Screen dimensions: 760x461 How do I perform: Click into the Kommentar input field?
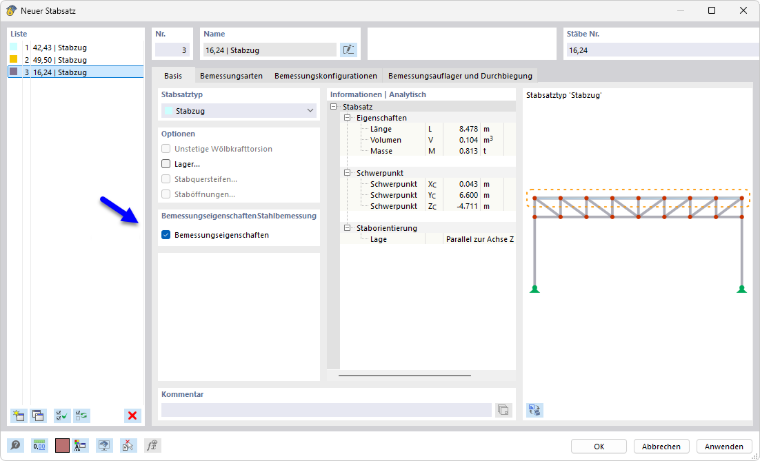[x=327, y=410]
